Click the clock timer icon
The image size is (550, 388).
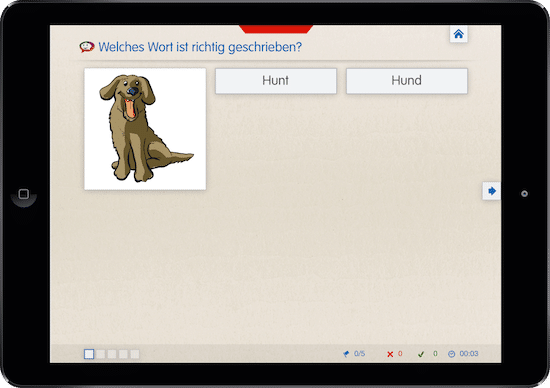click(x=451, y=354)
